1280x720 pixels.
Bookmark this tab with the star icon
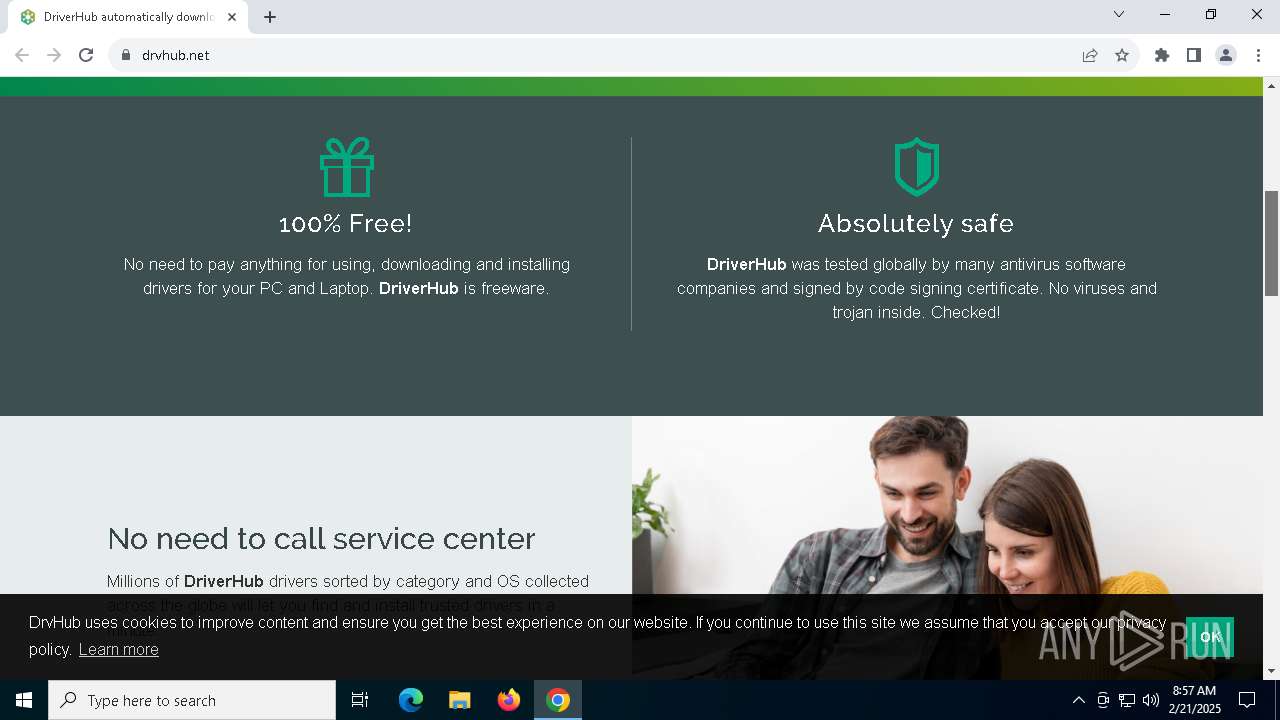coord(1122,55)
